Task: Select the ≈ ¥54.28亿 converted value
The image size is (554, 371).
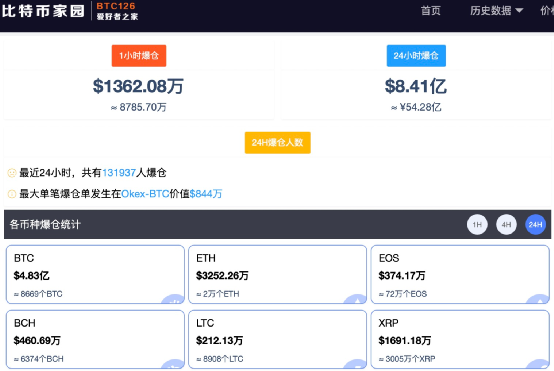Action: (x=416, y=107)
